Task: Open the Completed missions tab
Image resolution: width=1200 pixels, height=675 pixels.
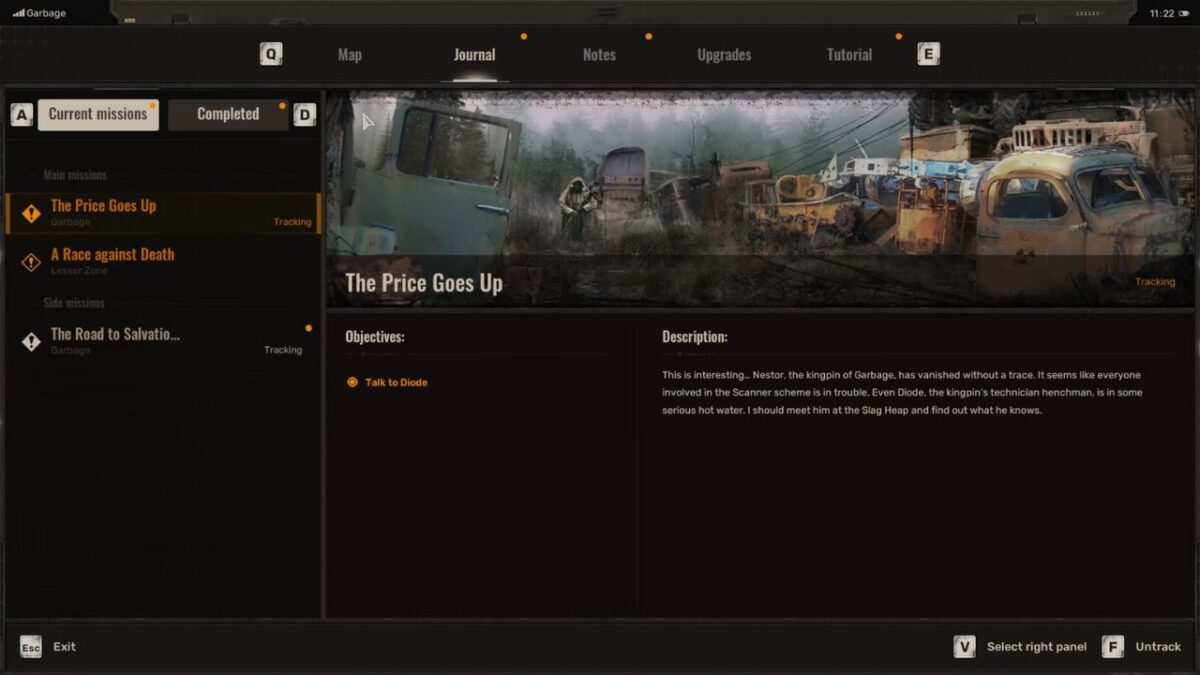Action: click(227, 114)
